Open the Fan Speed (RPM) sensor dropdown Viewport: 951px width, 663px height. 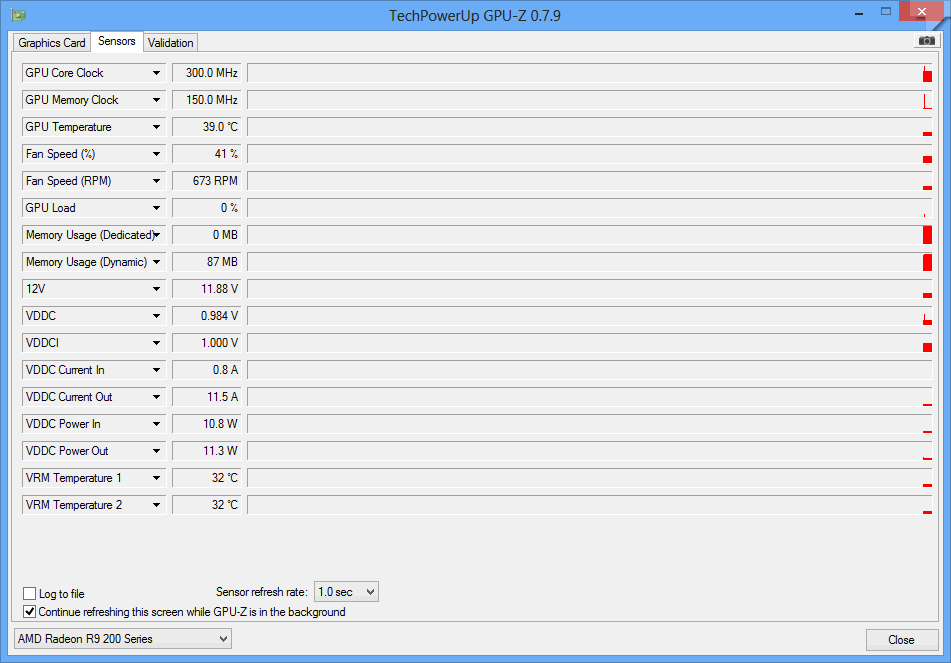pyautogui.click(x=94, y=181)
